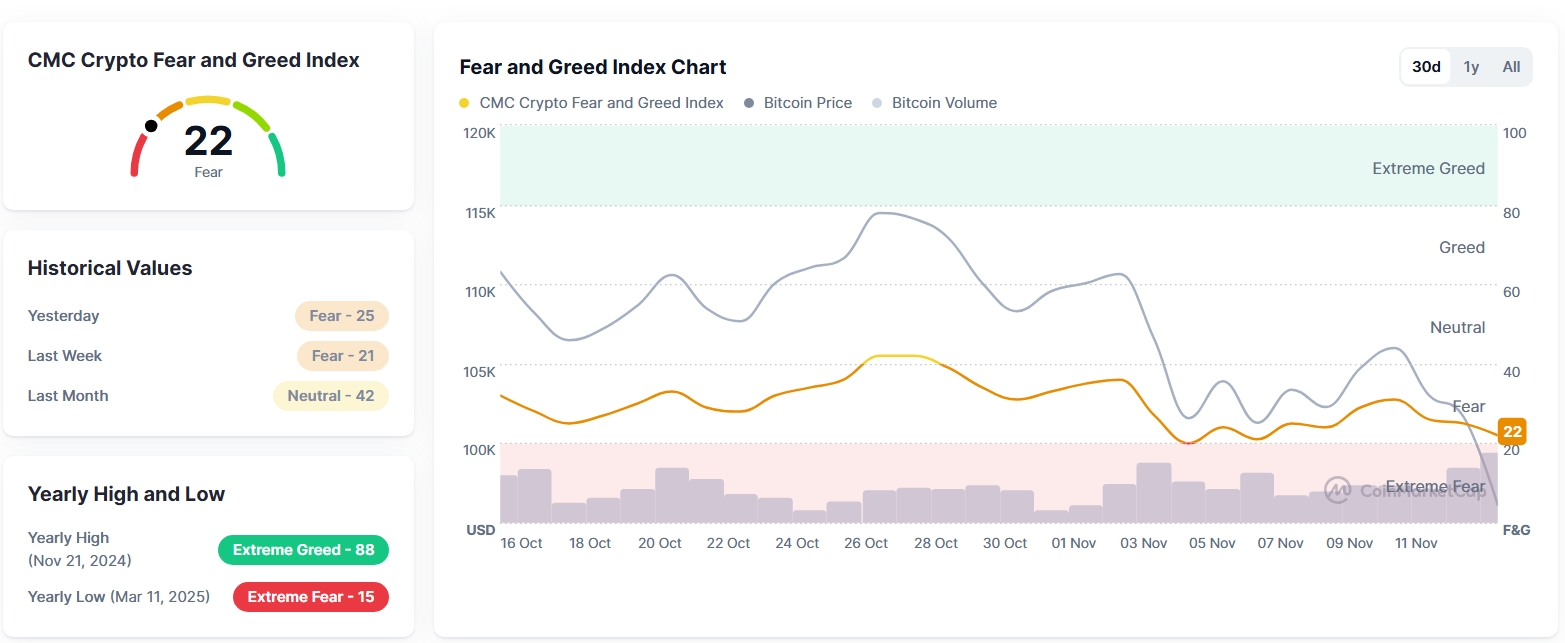Click the Fear and Greed Index Chart title

593,67
